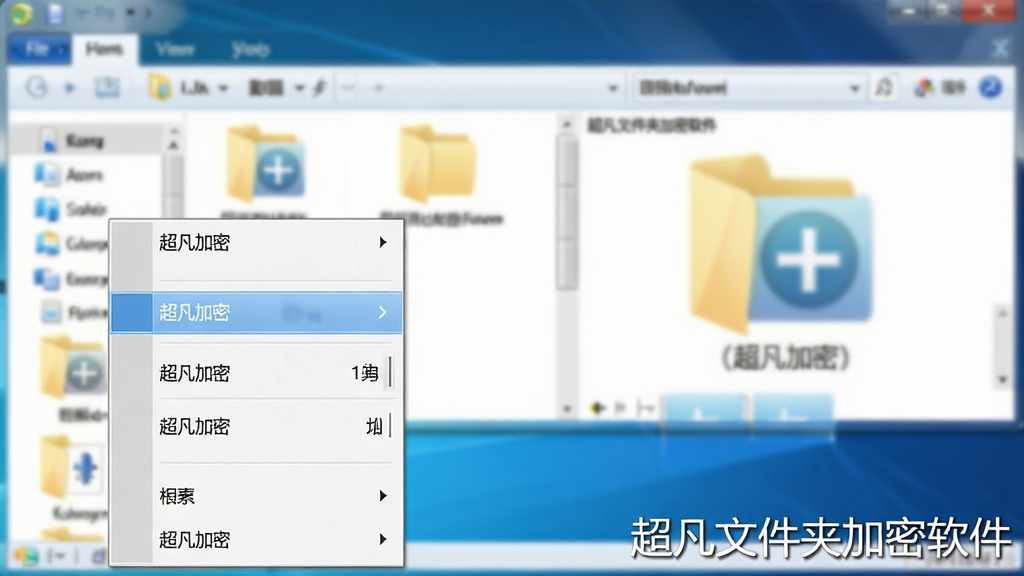Image resolution: width=1024 pixels, height=576 pixels.
Task: Select the Kong item in navigation pane
Action: [x=85, y=140]
